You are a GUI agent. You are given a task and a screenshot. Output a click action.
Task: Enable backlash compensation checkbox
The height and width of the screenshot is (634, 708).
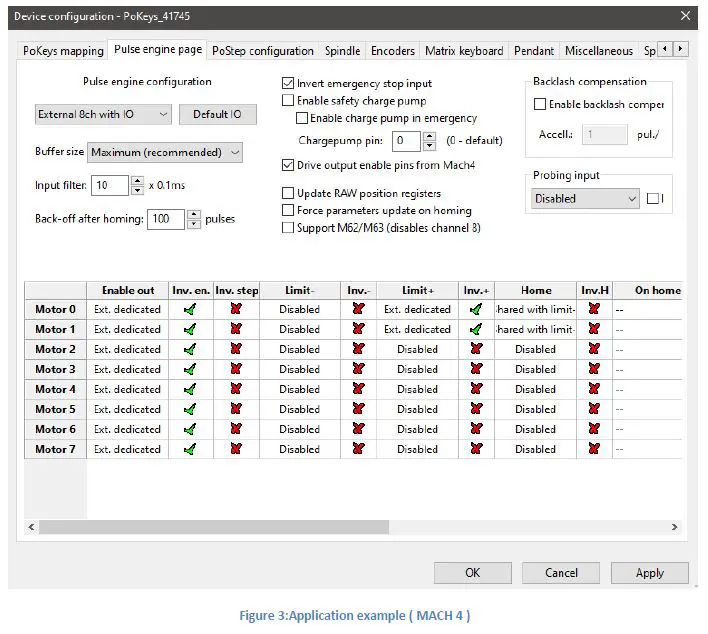[540, 104]
